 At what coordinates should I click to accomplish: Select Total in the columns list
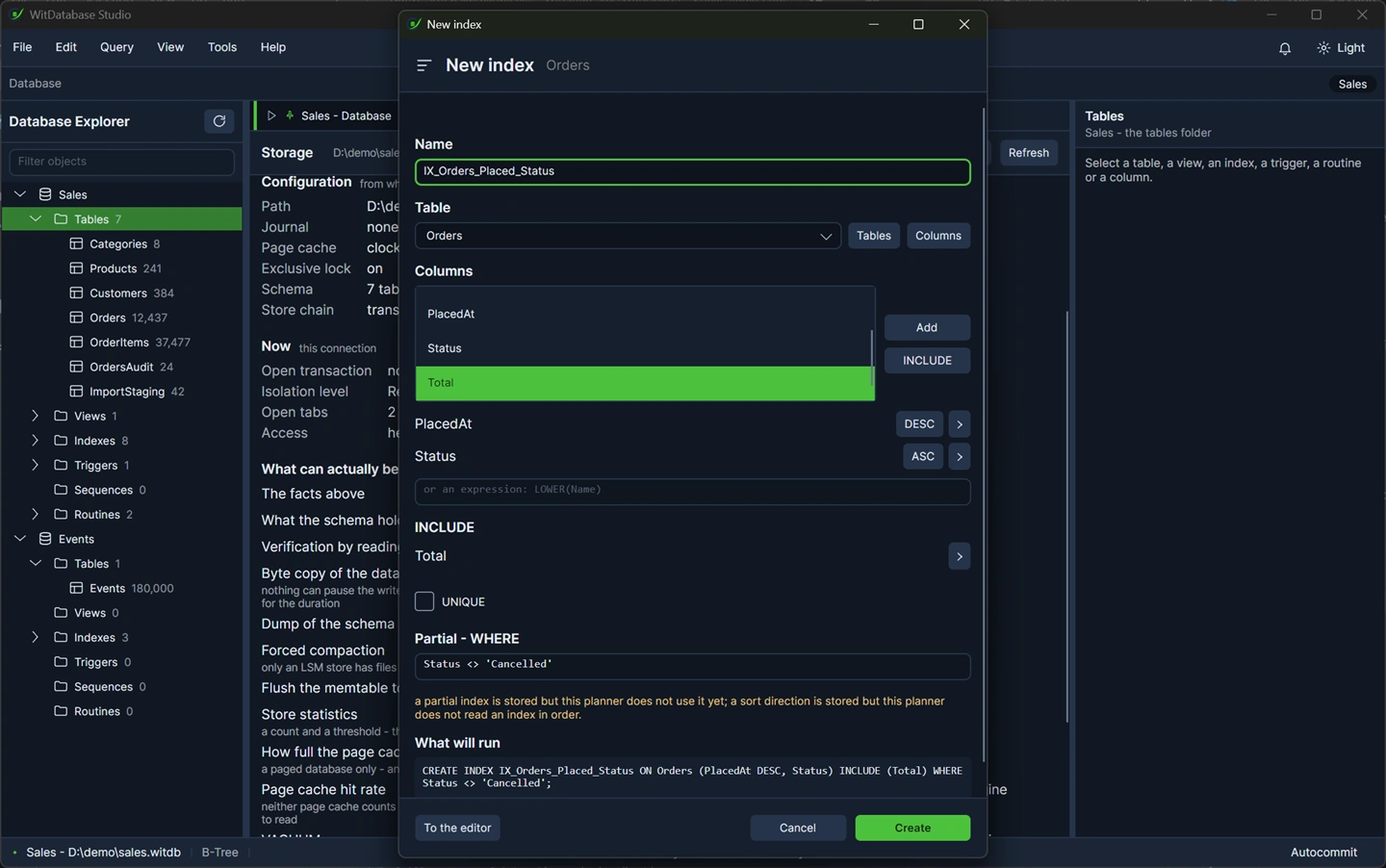645,383
